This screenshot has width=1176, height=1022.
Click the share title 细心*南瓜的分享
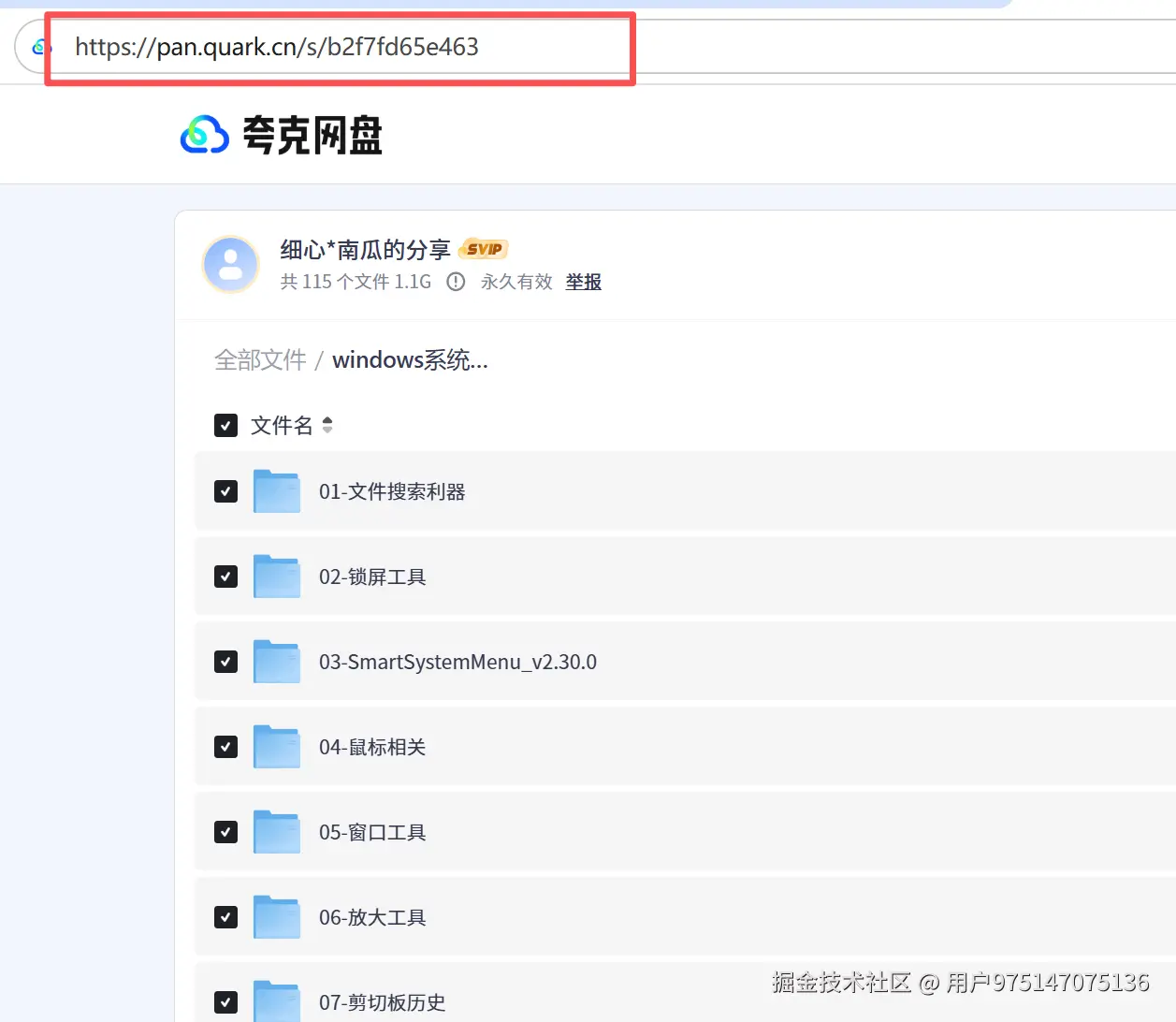point(366,250)
